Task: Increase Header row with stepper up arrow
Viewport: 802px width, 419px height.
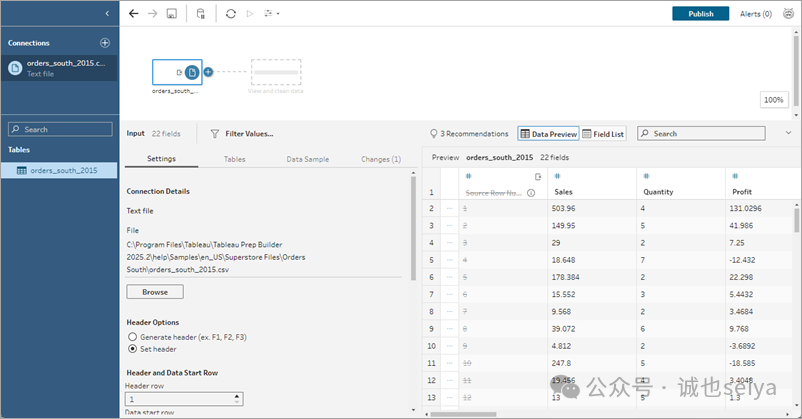Action: point(237,396)
